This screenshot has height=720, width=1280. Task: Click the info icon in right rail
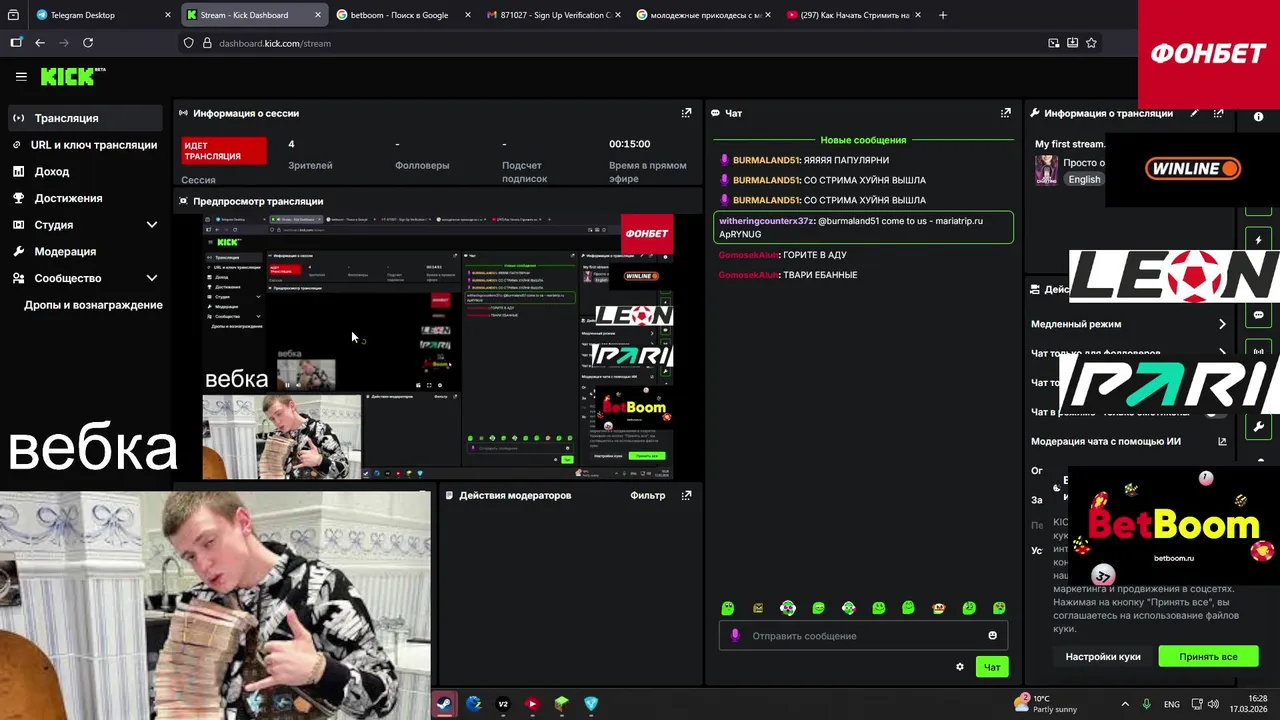pyautogui.click(x=1258, y=117)
